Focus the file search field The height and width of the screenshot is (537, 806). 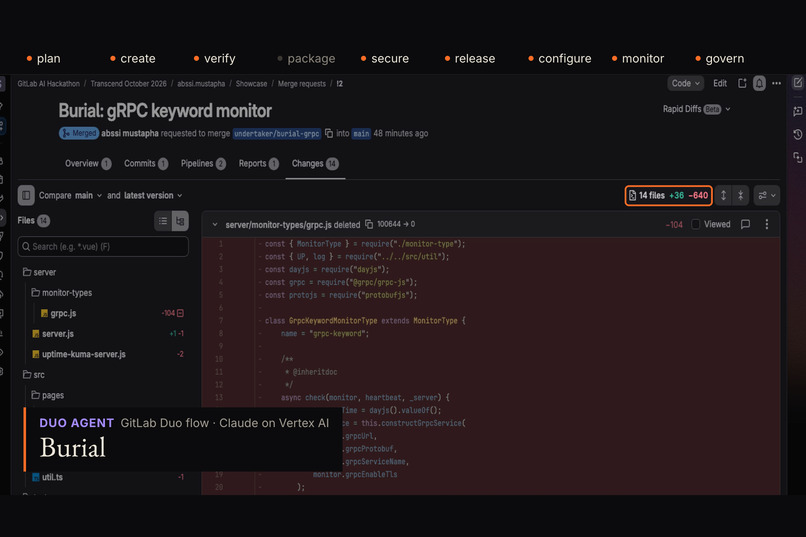coord(103,247)
